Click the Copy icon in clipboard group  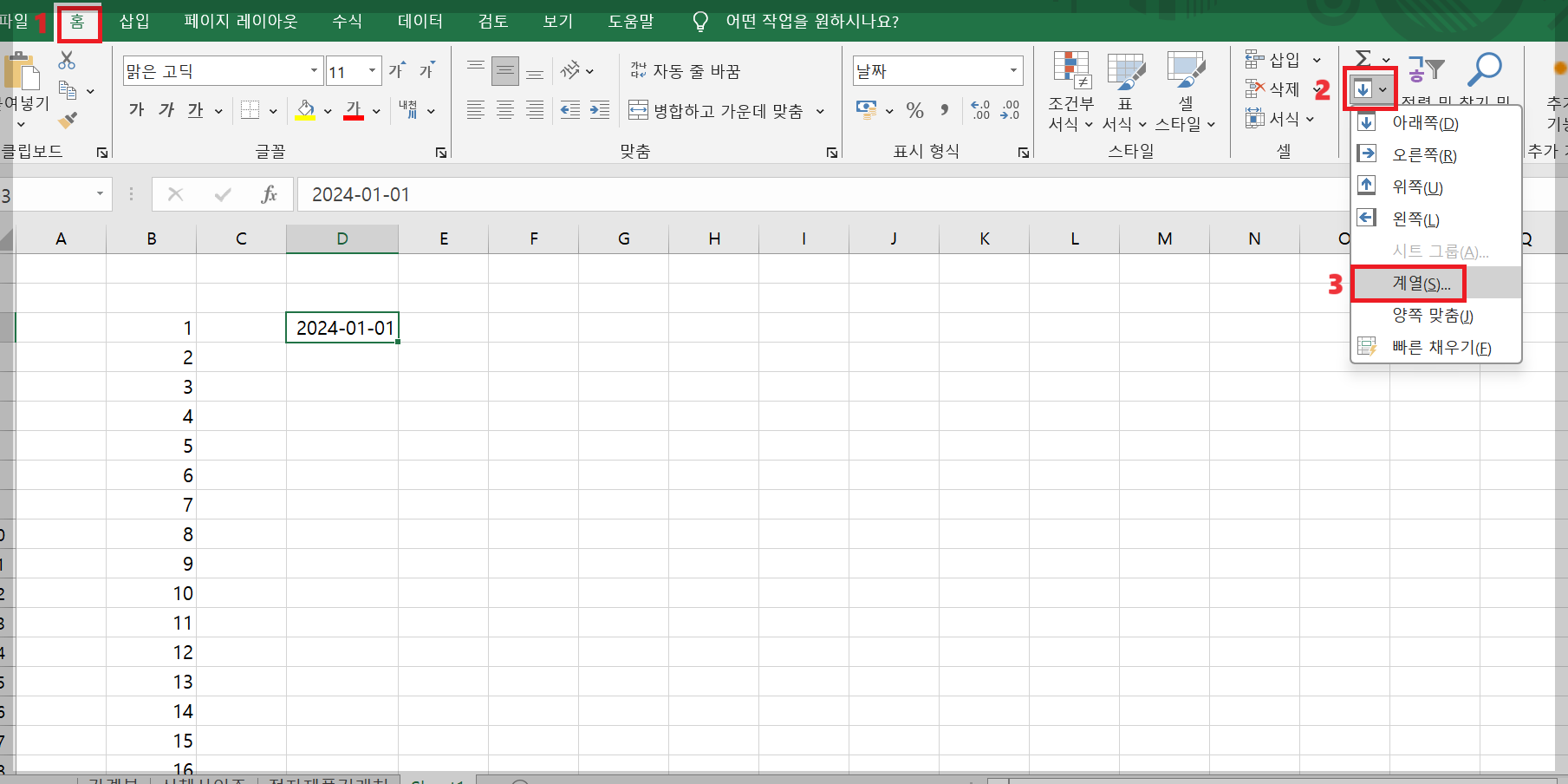(x=68, y=90)
